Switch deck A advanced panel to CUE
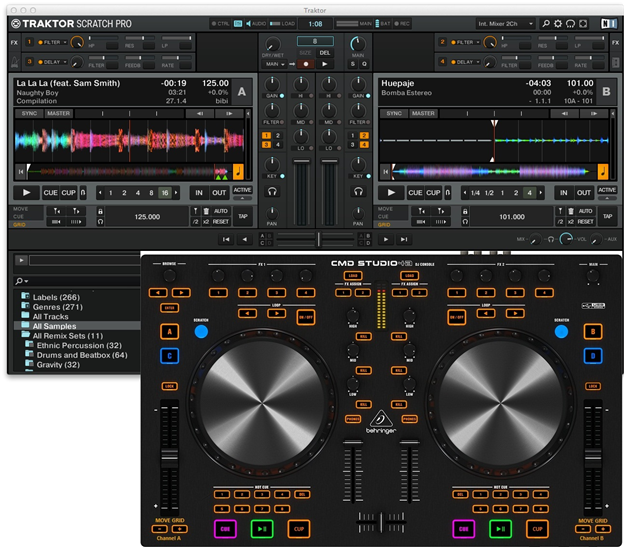624x547 pixels. point(19,217)
